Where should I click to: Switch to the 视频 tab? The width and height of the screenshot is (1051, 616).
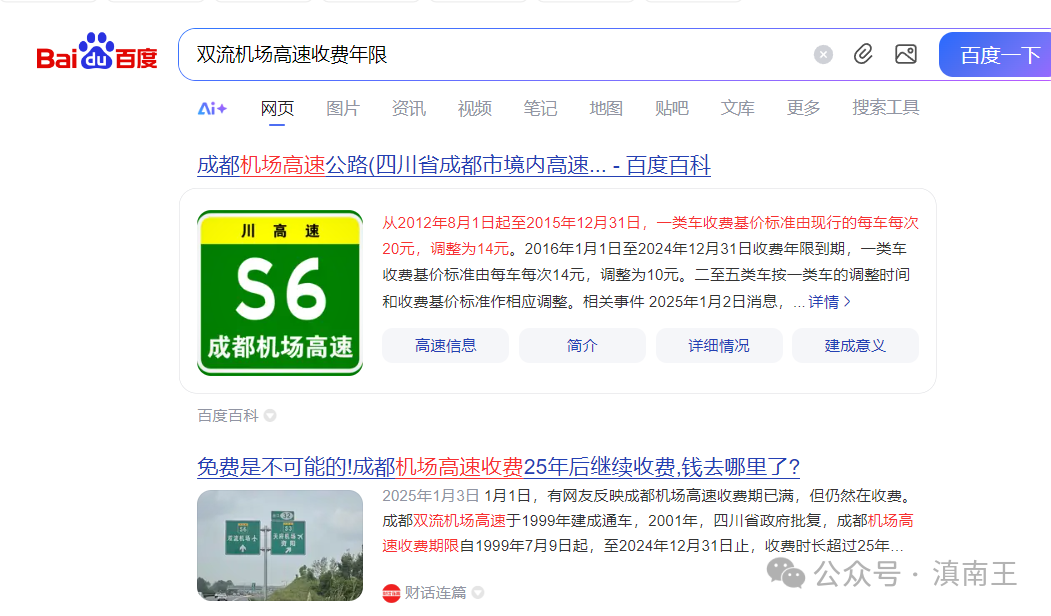point(475,108)
